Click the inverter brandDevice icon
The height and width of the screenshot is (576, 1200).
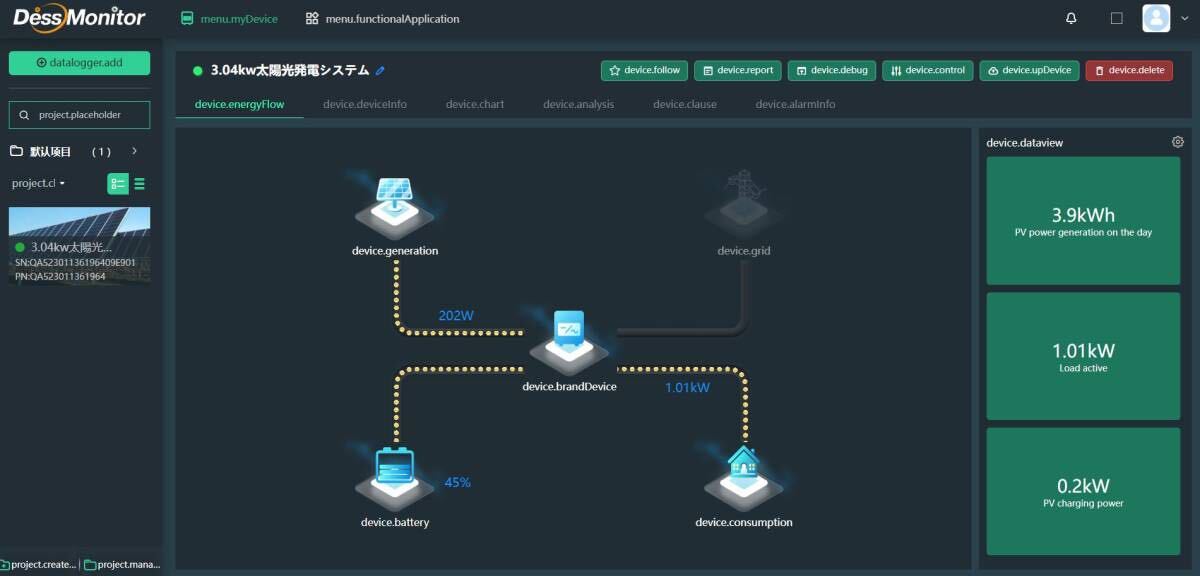pos(568,341)
